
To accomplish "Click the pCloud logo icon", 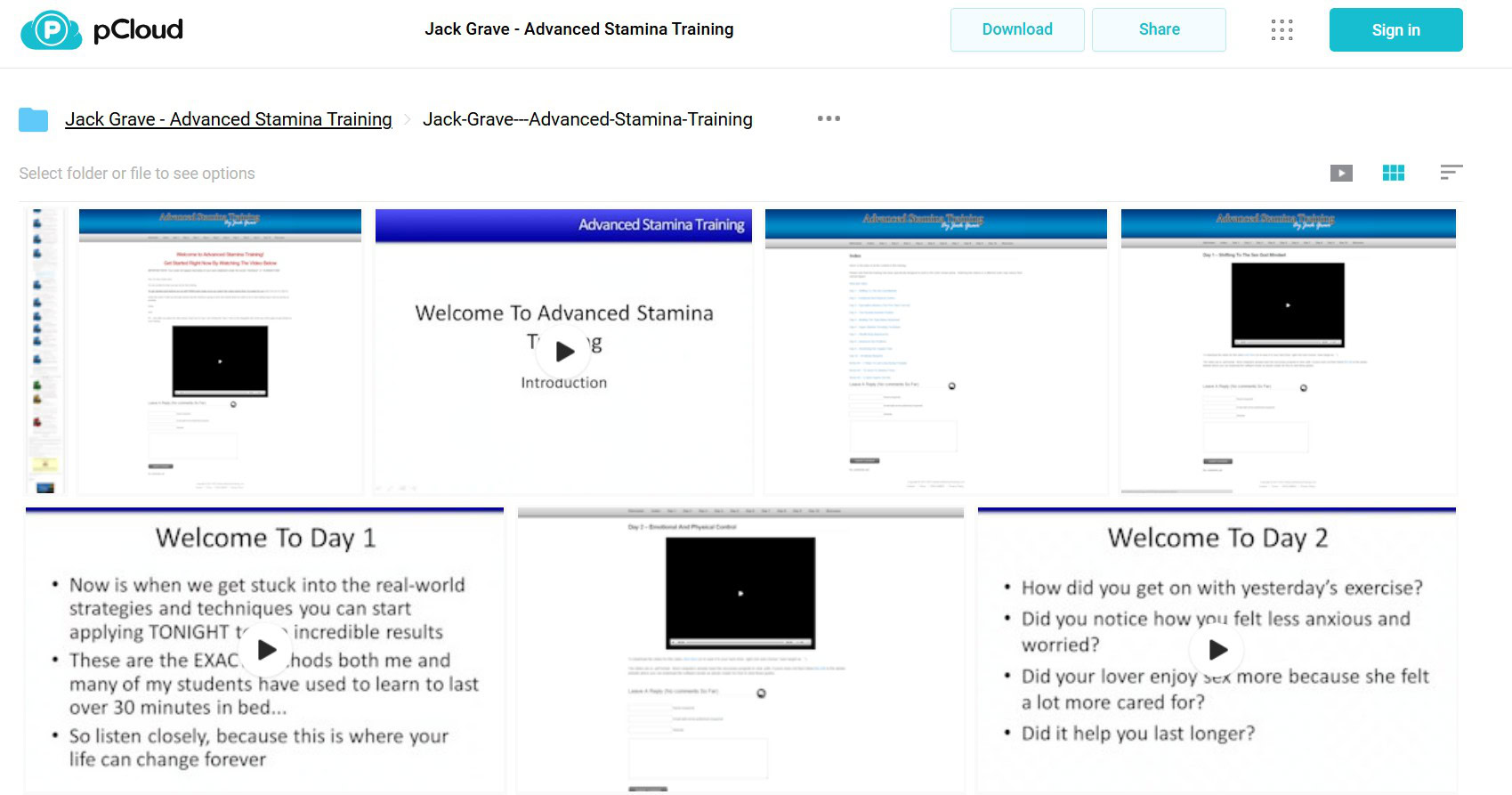I will [51, 30].
